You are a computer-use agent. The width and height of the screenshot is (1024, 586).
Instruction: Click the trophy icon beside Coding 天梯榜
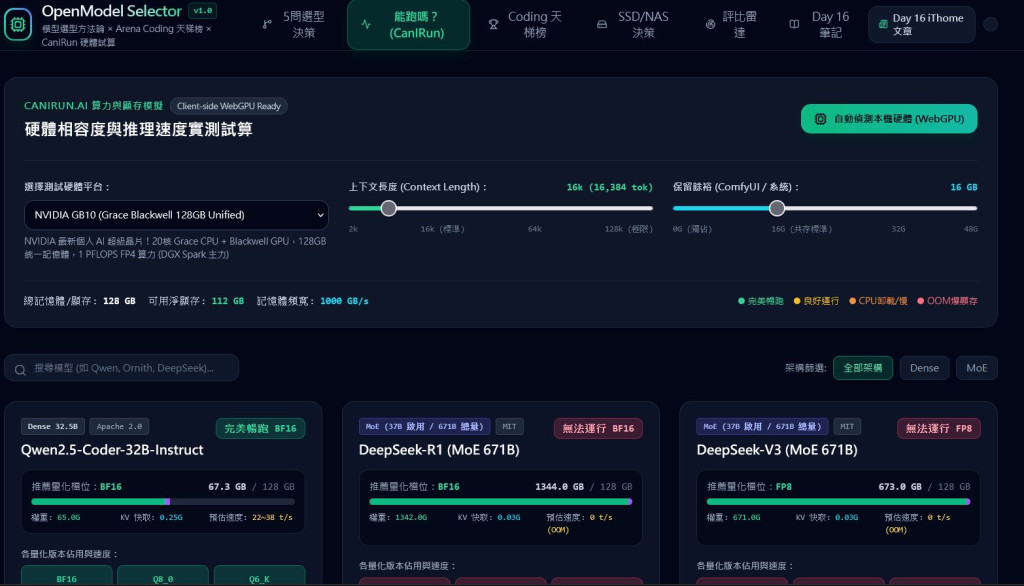pyautogui.click(x=493, y=24)
